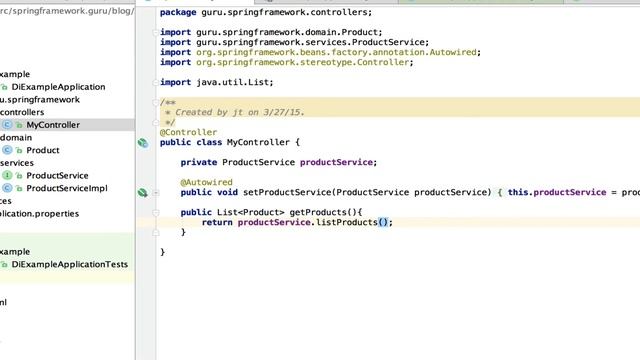Collapse the Javadoc comment fold marker
Viewport: 640px width, 360px height.
pos(156,102)
